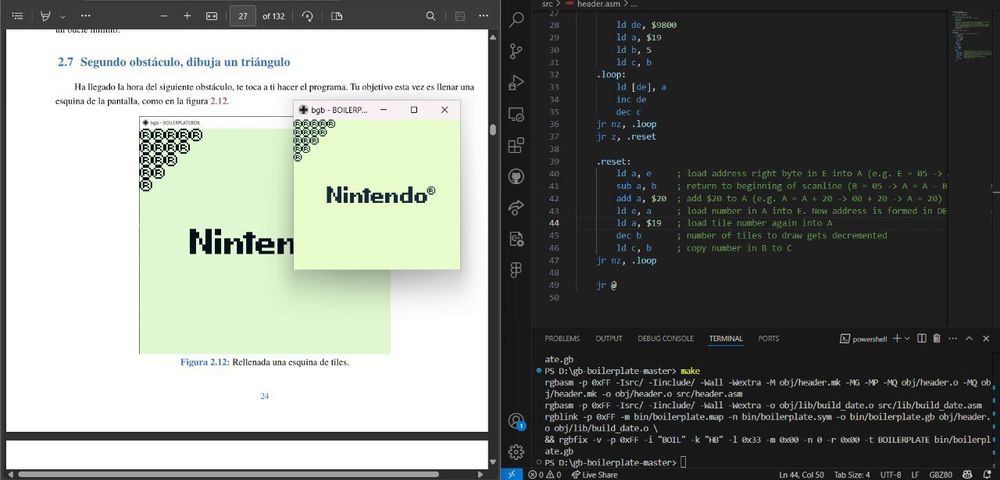Open VS Code Accounts menu
1000x480 pixels.
pos(516,421)
